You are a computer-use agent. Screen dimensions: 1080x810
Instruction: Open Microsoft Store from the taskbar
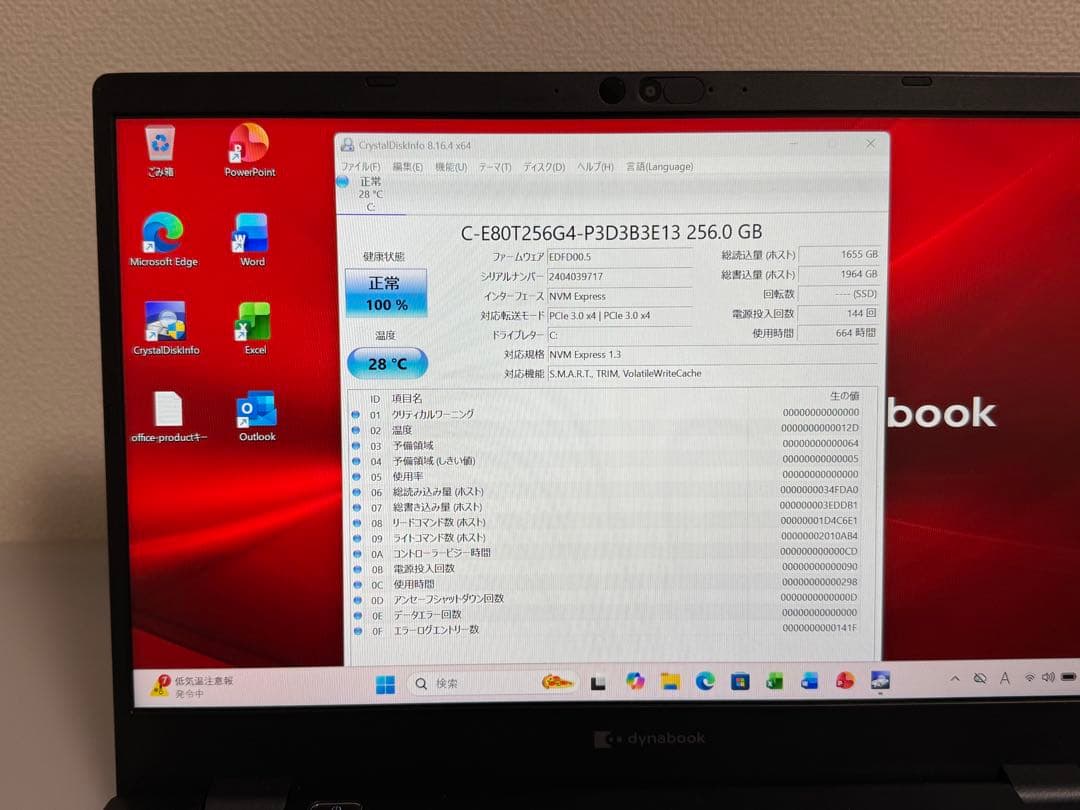point(740,682)
